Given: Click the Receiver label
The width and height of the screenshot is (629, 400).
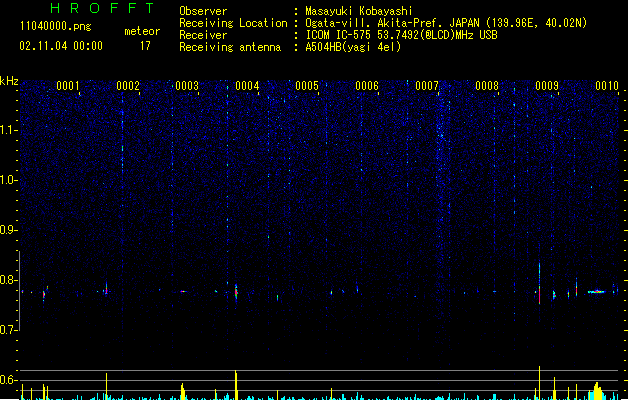Looking at the screenshot, I should coord(203,35).
